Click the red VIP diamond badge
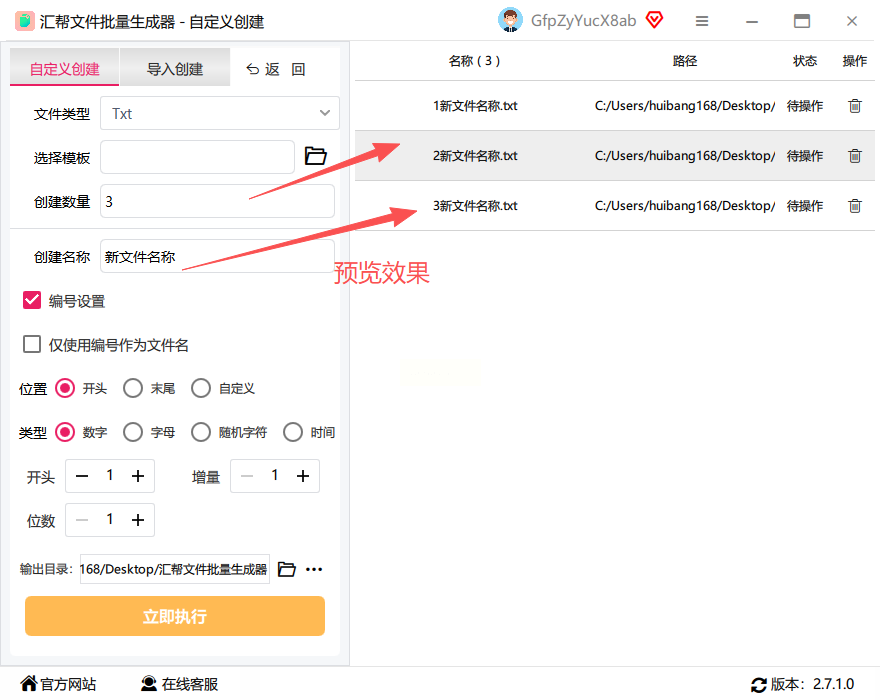The image size is (880, 700). pos(654,20)
